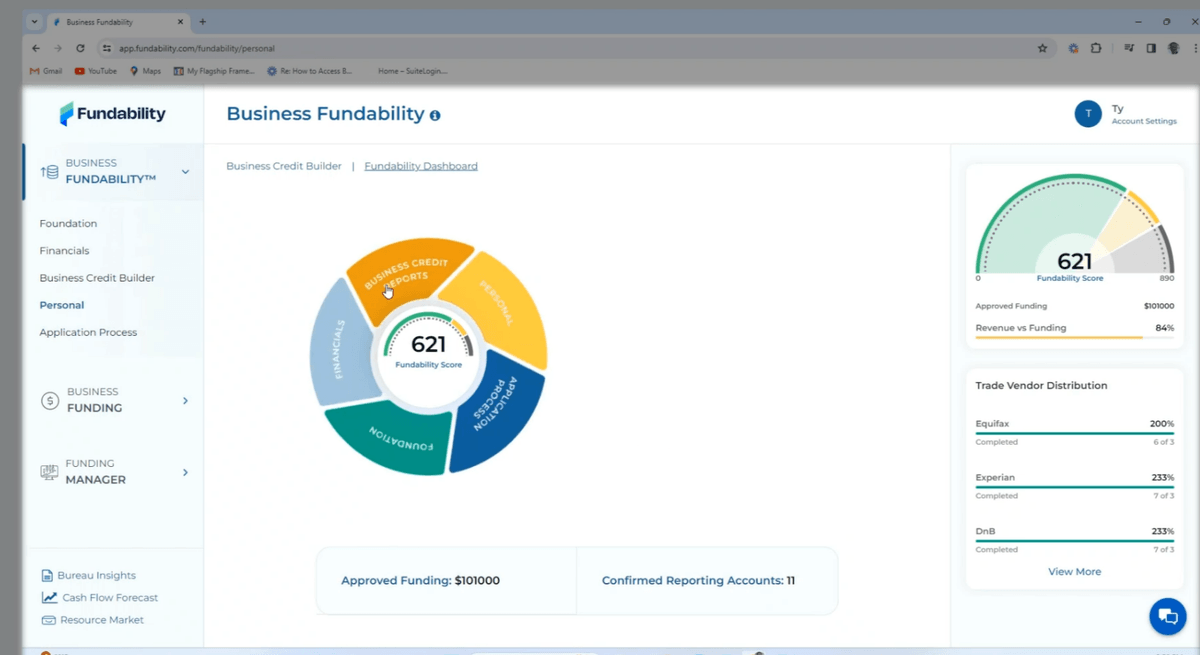The width and height of the screenshot is (1200, 655).
Task: Open Home – SuiteLogin bookmark
Action: point(412,71)
